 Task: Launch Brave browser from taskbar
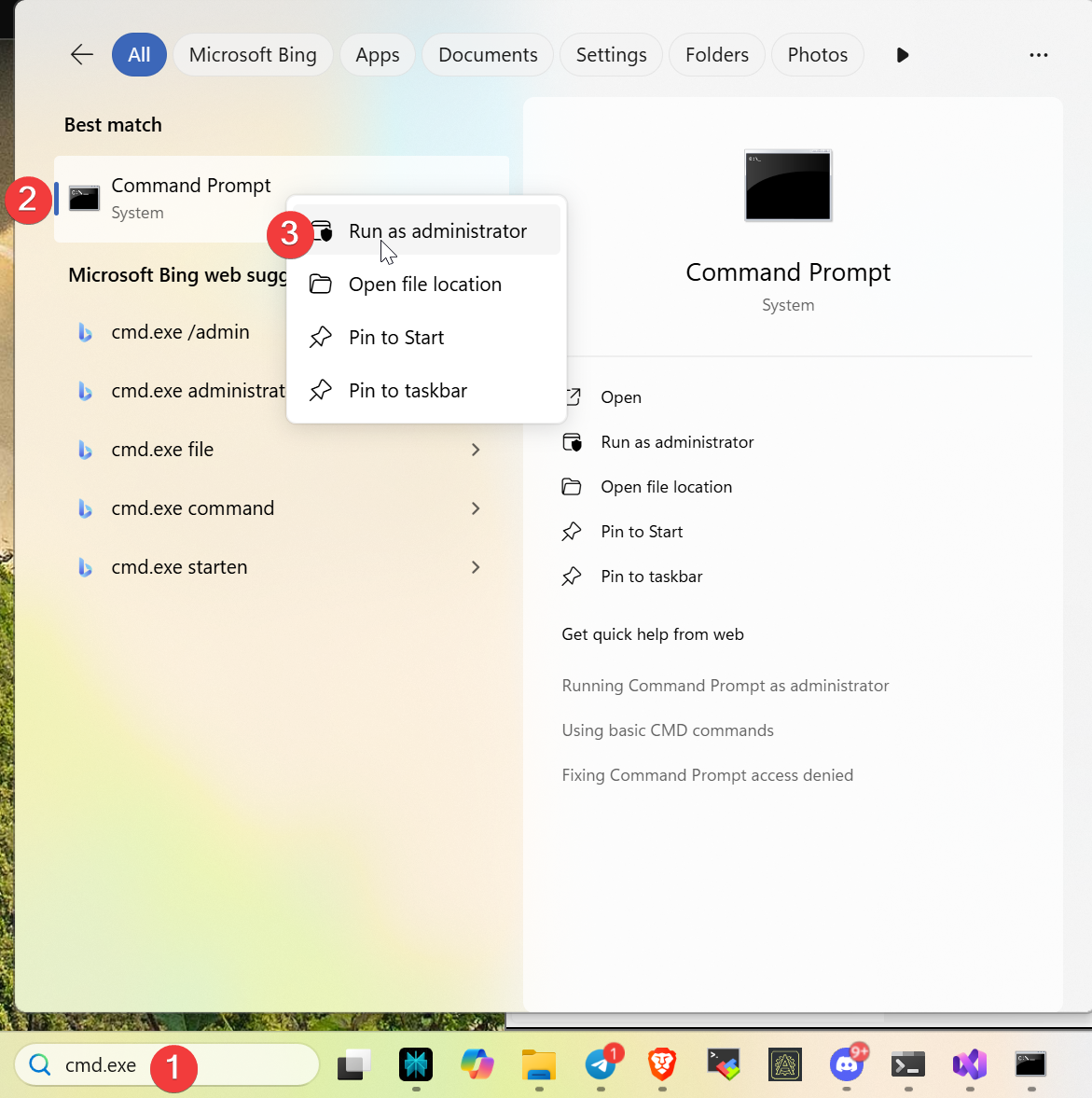[662, 1064]
